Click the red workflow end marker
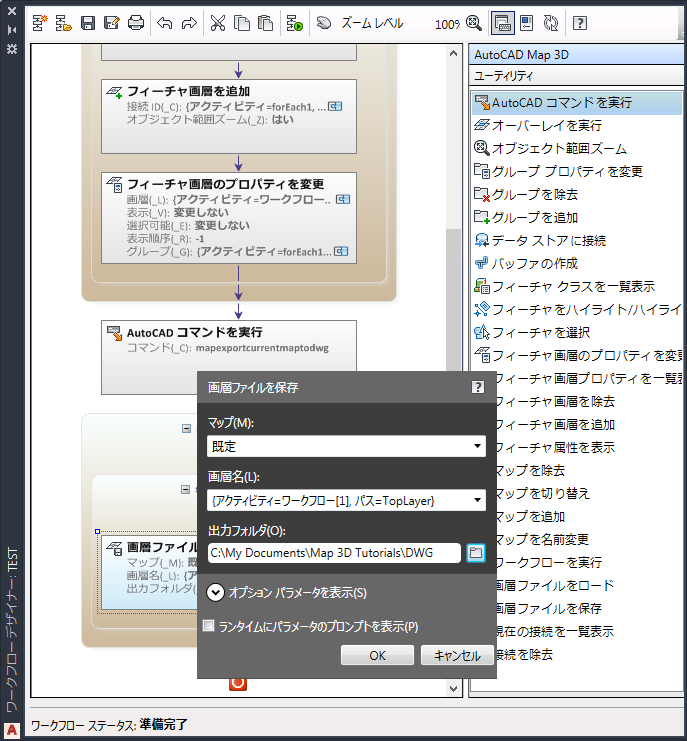The height and width of the screenshot is (741, 687). click(238, 684)
